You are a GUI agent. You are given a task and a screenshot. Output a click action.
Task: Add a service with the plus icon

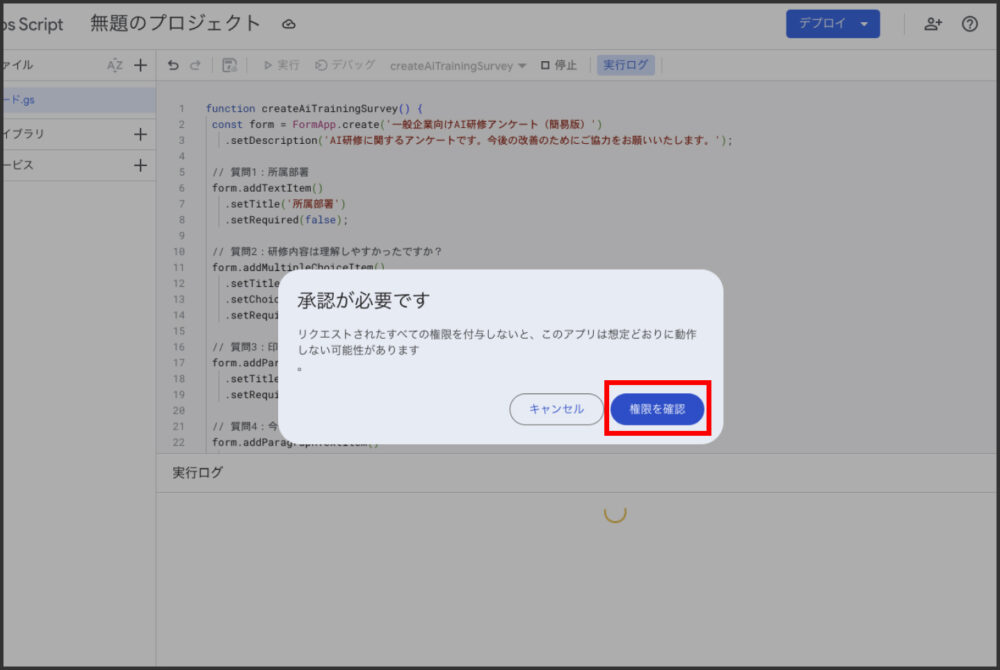141,165
